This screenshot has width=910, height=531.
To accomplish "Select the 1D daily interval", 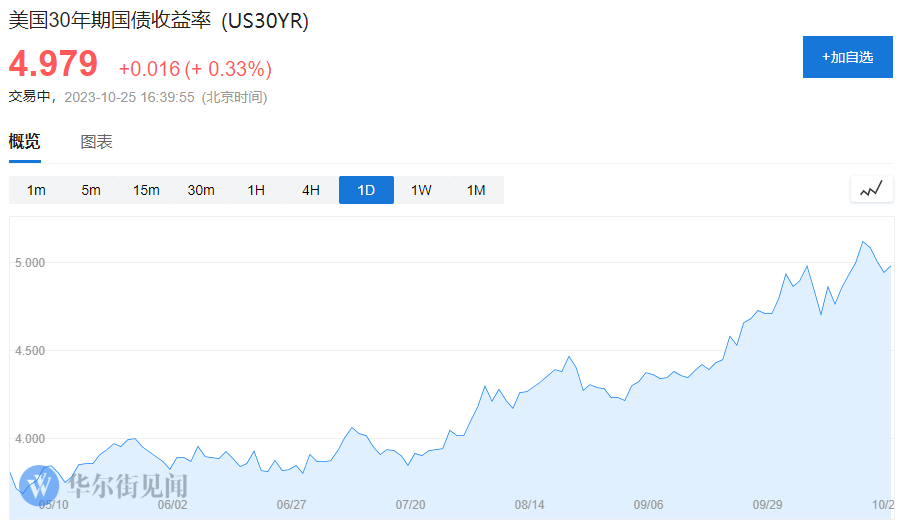I will tap(366, 190).
